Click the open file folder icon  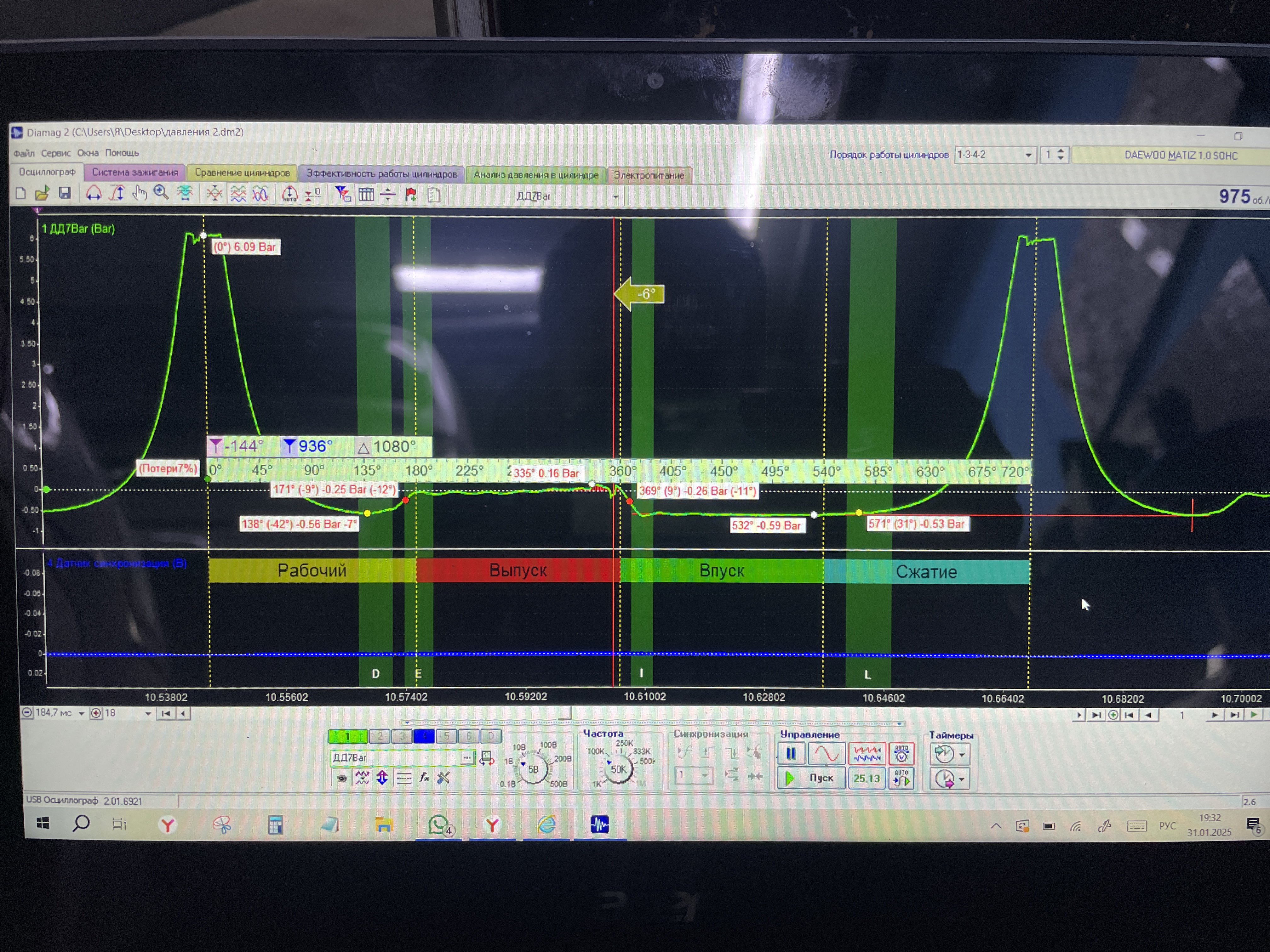[x=42, y=193]
